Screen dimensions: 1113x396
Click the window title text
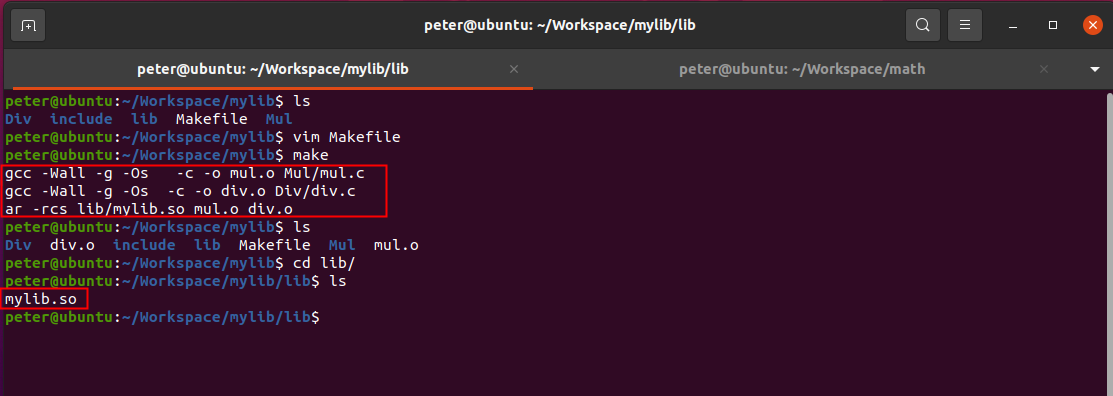[559, 26]
